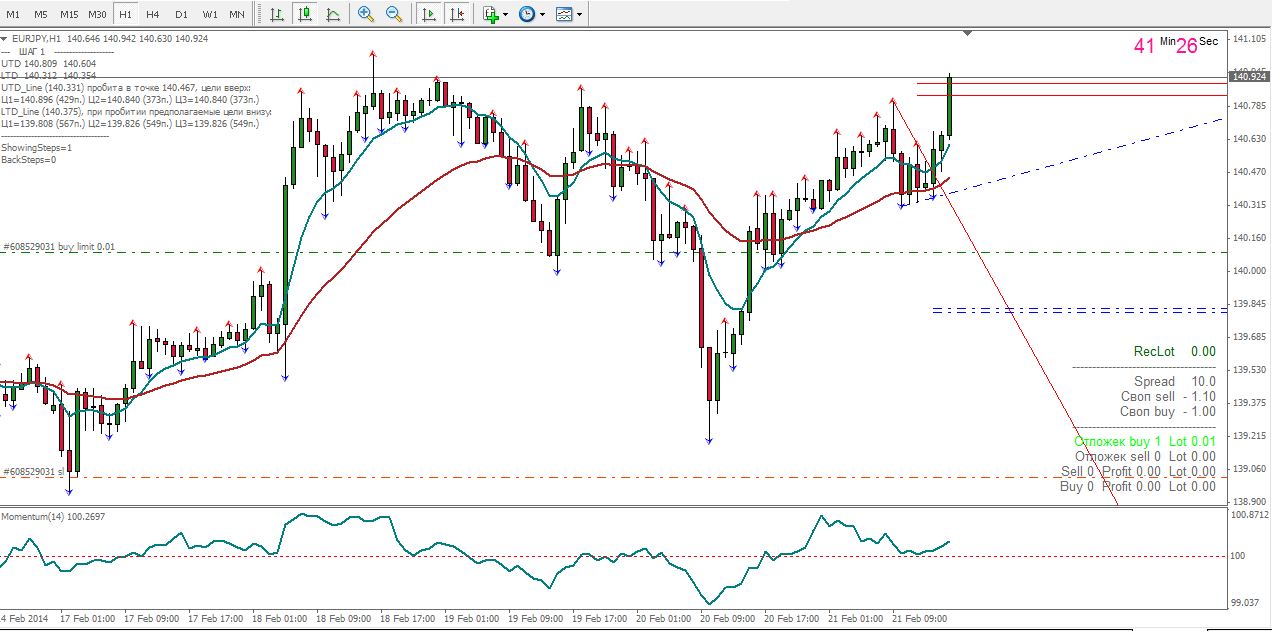The height and width of the screenshot is (631, 1272).
Task: Click the 140.000 price scale label
Action: (1249, 270)
